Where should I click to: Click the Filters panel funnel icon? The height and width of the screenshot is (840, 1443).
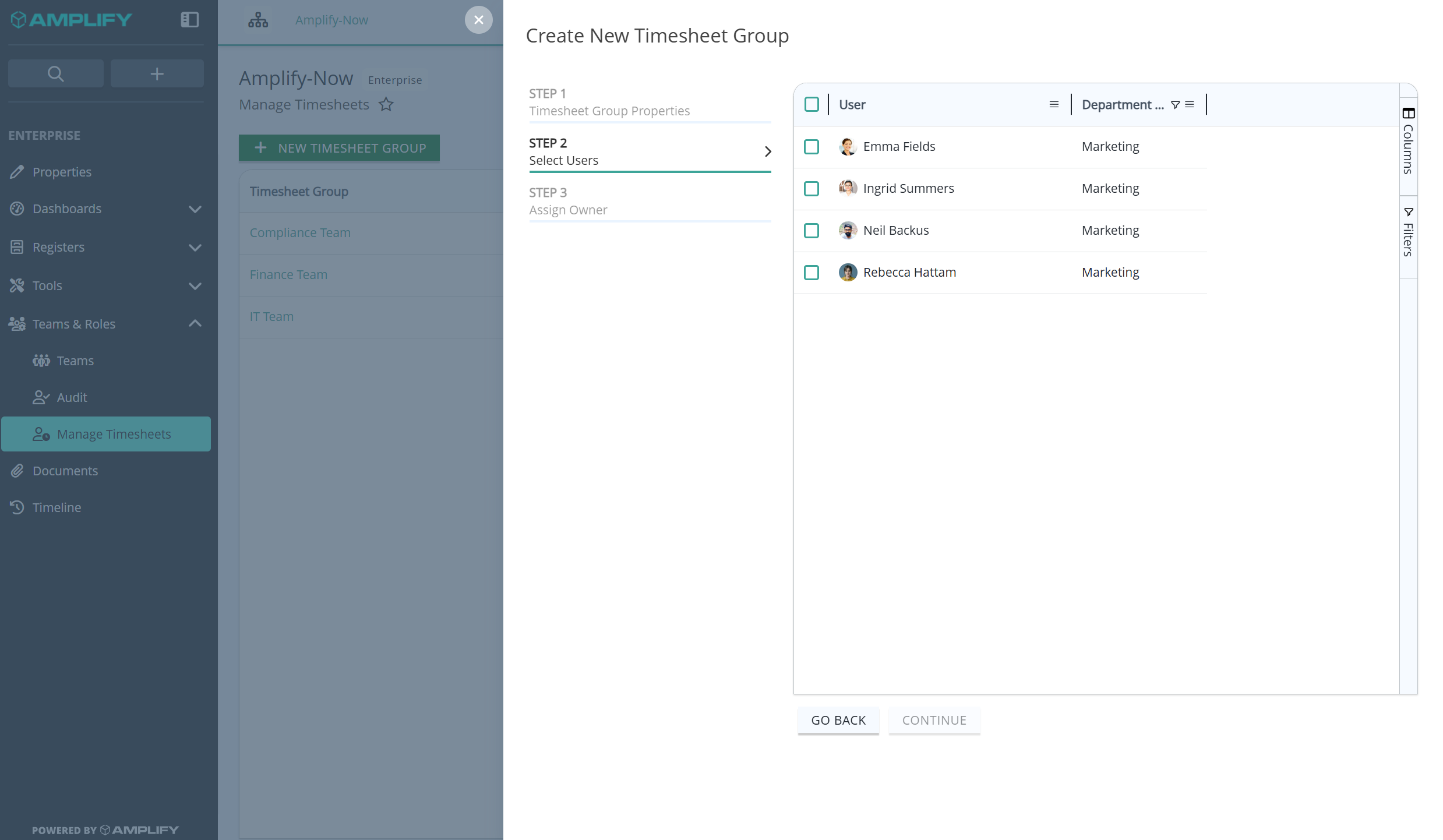click(1409, 212)
